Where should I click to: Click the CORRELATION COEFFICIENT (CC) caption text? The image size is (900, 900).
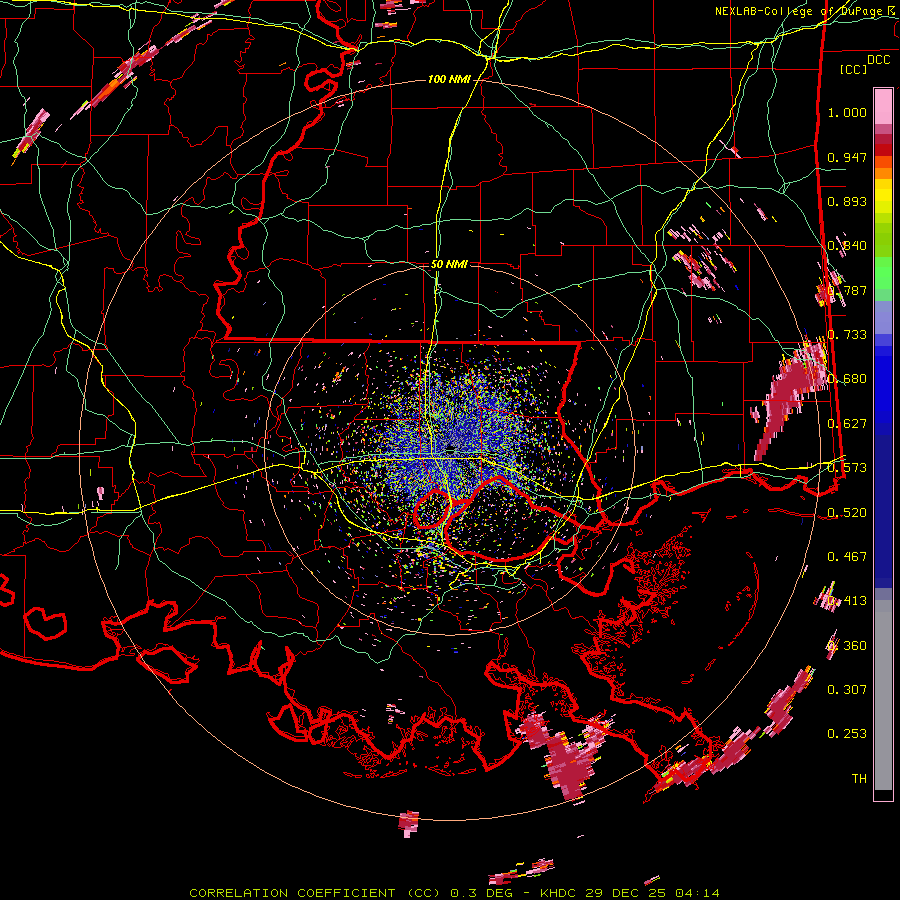316,893
